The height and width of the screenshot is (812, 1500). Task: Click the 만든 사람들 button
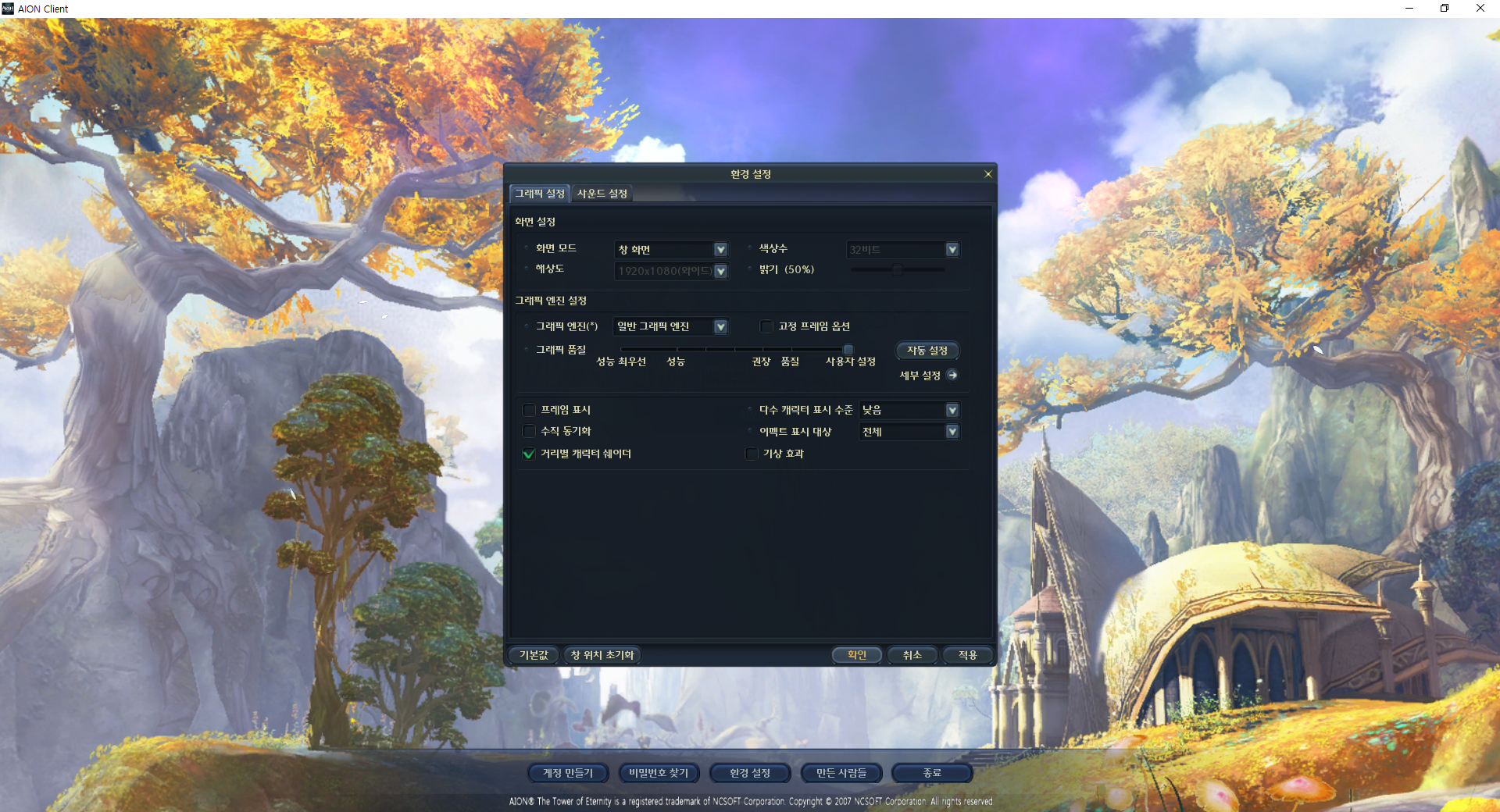point(841,773)
